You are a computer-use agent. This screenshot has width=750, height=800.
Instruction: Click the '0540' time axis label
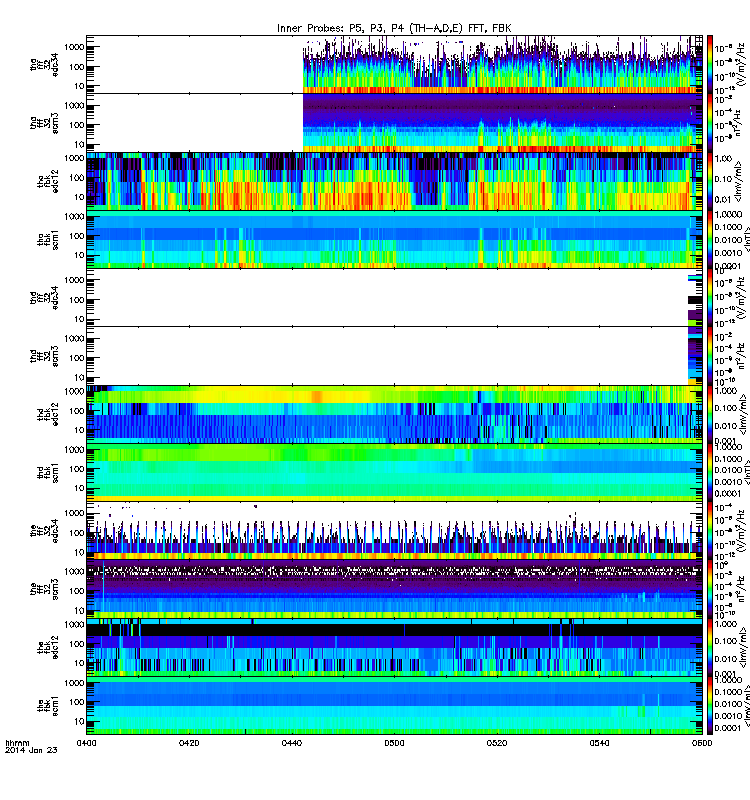pos(599,743)
